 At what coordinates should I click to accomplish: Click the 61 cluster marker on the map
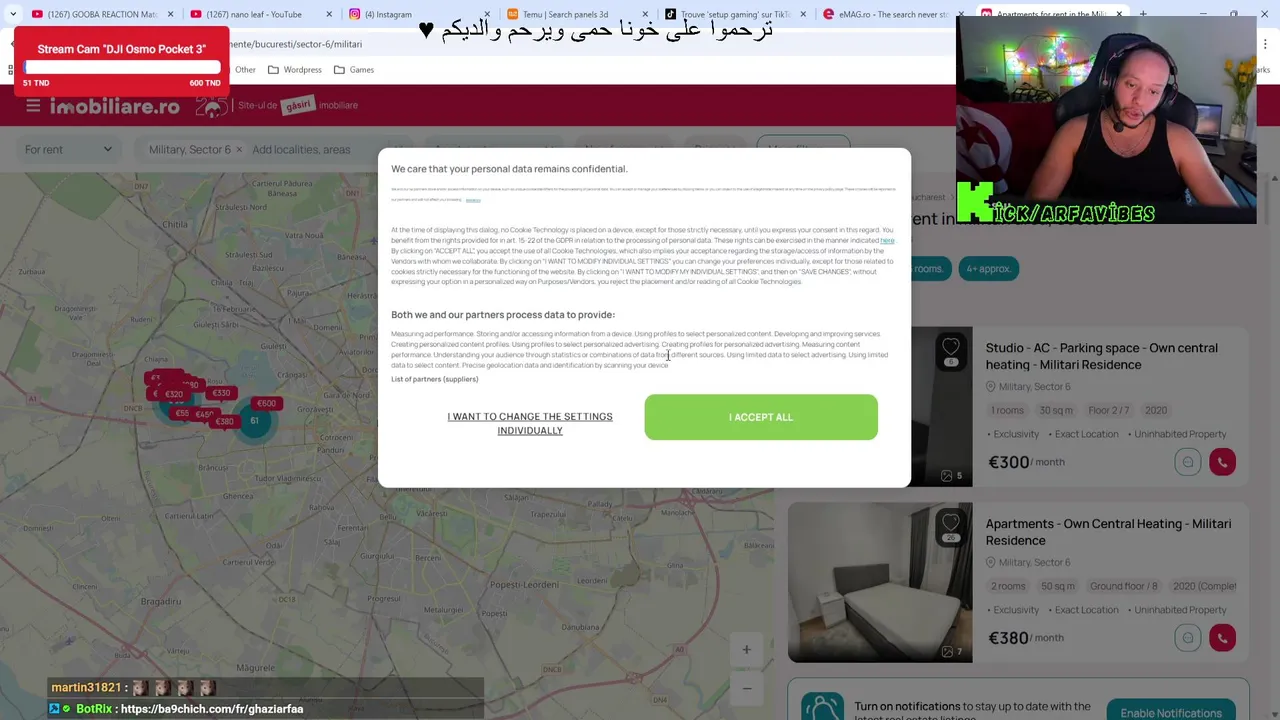[254, 421]
